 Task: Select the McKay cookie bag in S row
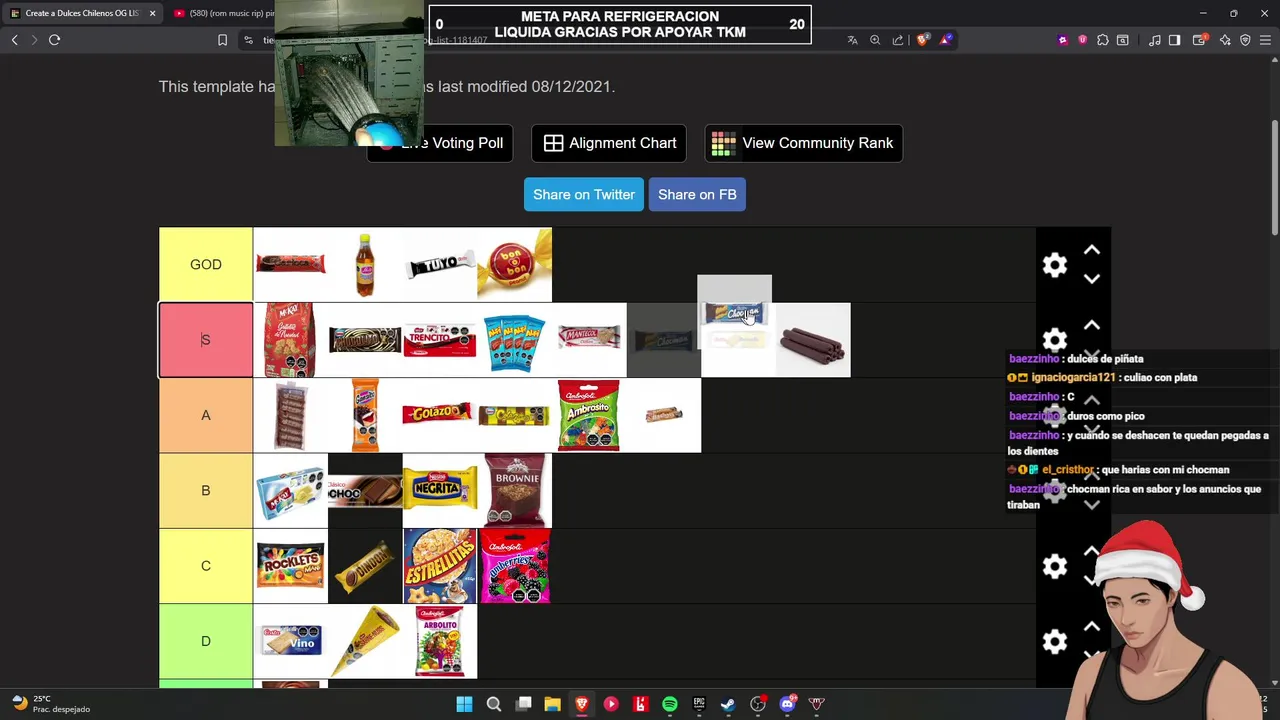click(x=290, y=340)
